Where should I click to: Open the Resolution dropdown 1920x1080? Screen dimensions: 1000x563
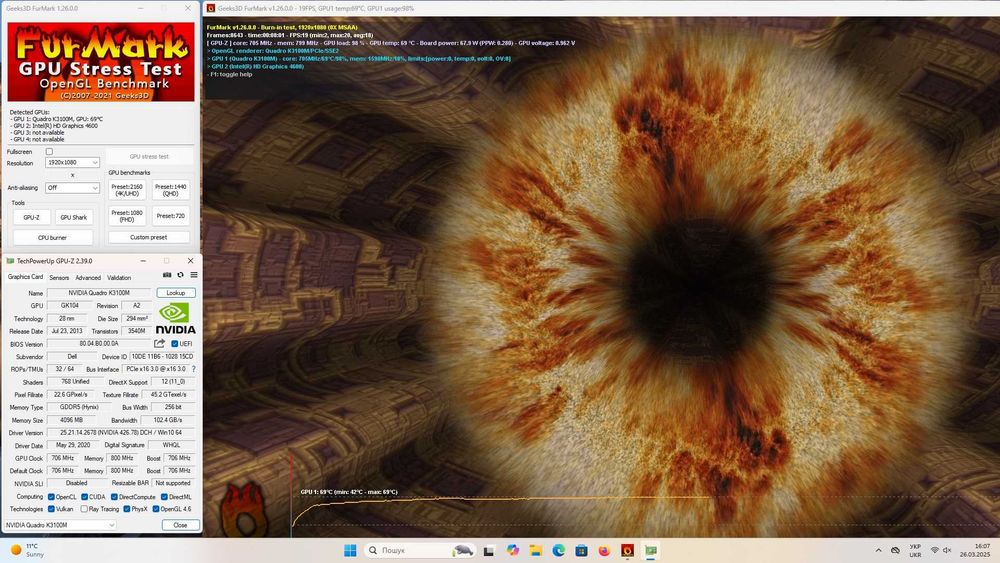pos(72,163)
